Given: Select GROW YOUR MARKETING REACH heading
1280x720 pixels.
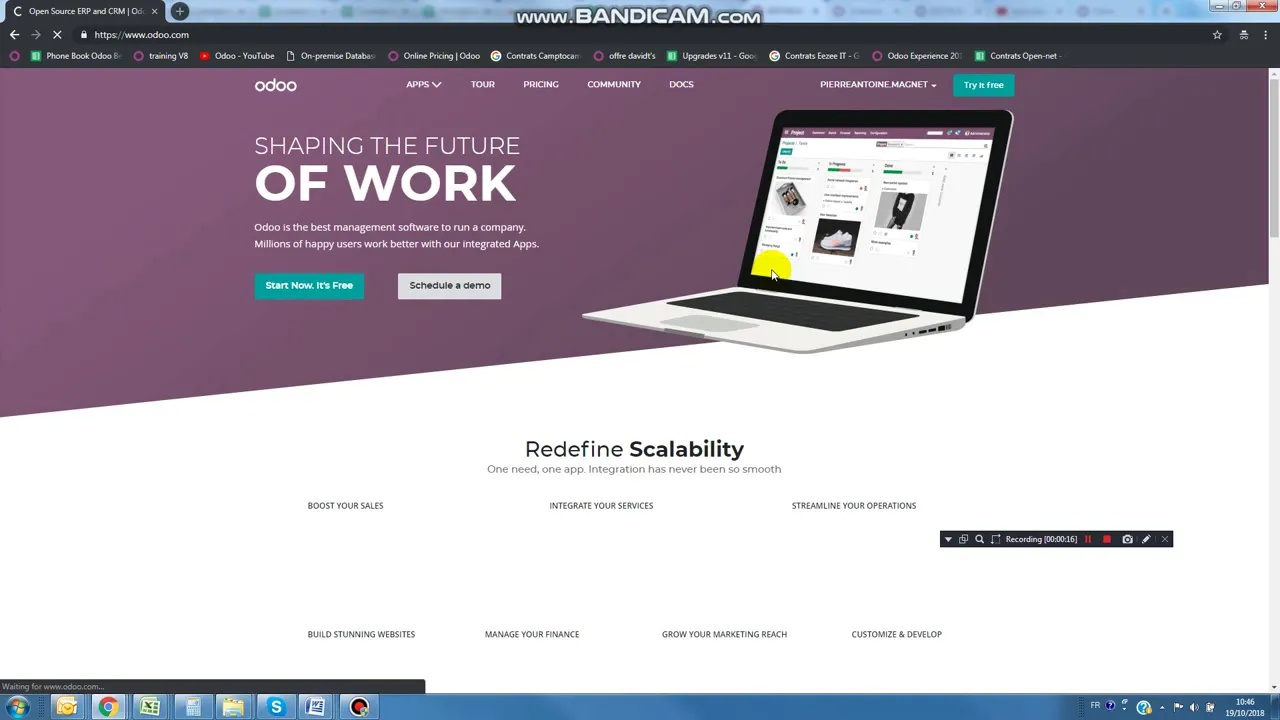Looking at the screenshot, I should [724, 634].
